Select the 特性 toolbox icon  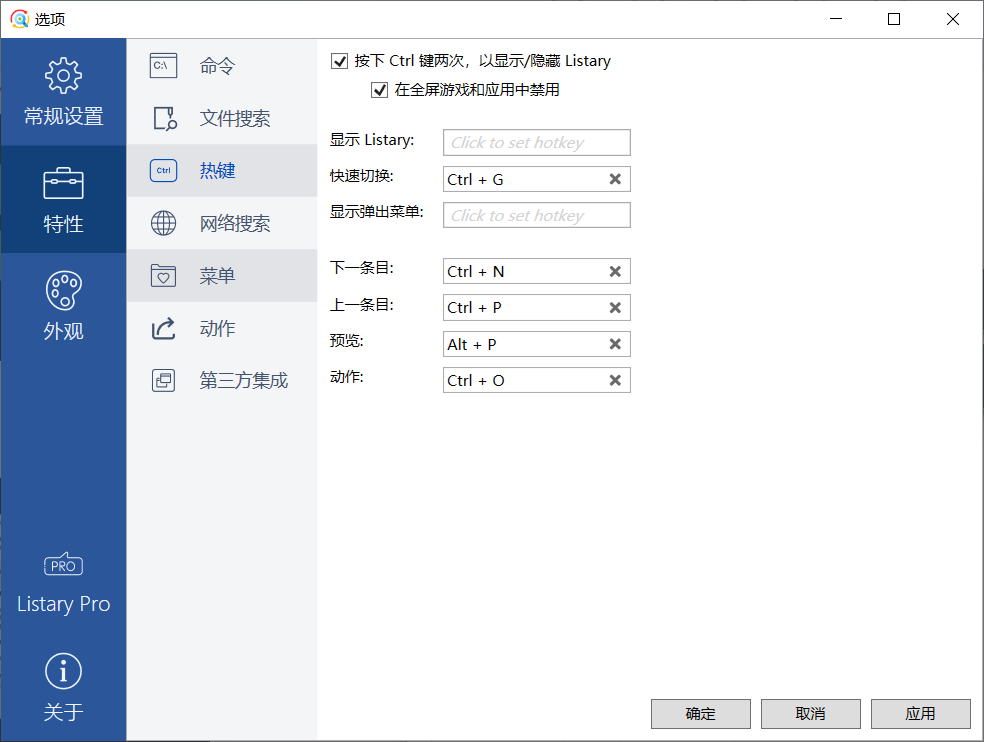(63, 183)
